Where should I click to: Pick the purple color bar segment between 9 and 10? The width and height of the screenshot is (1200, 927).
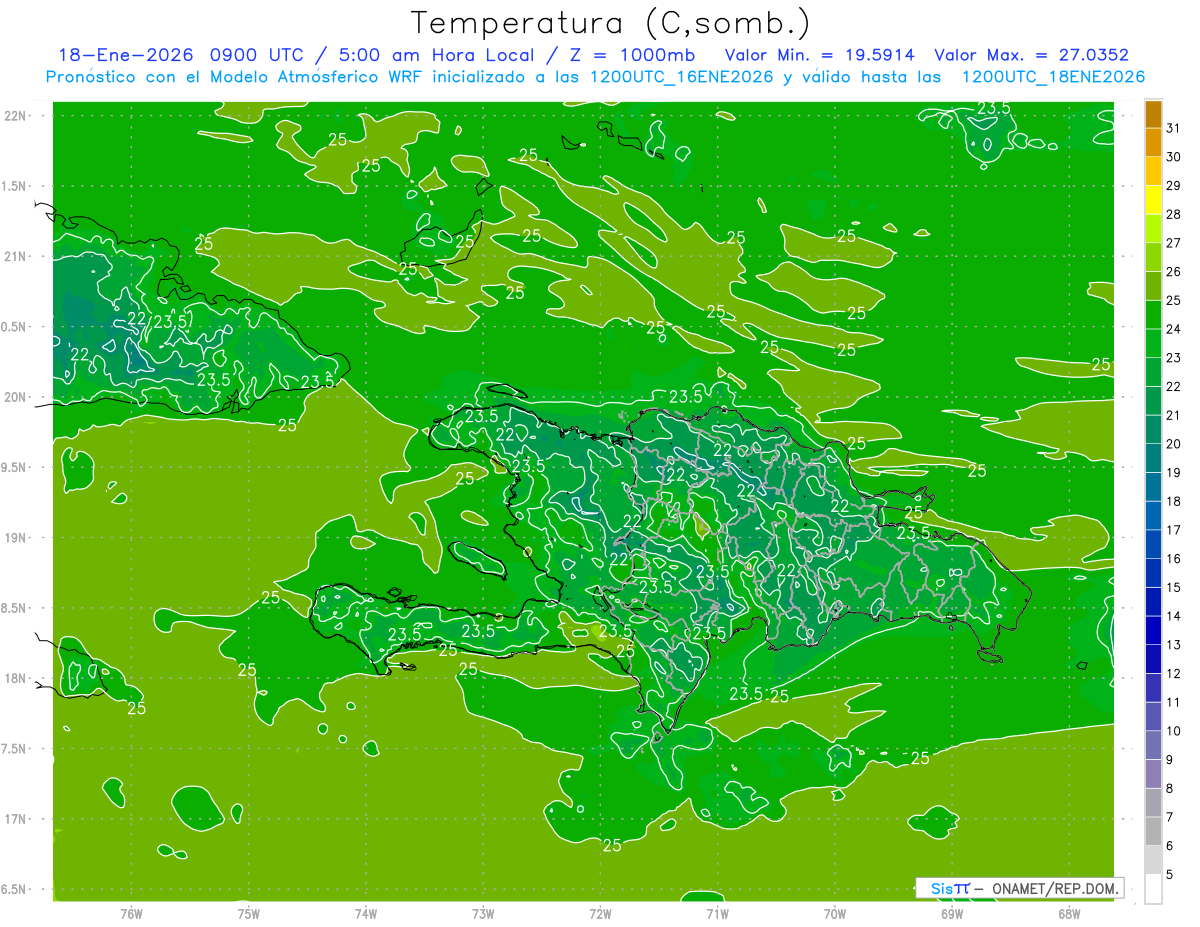point(1153,745)
